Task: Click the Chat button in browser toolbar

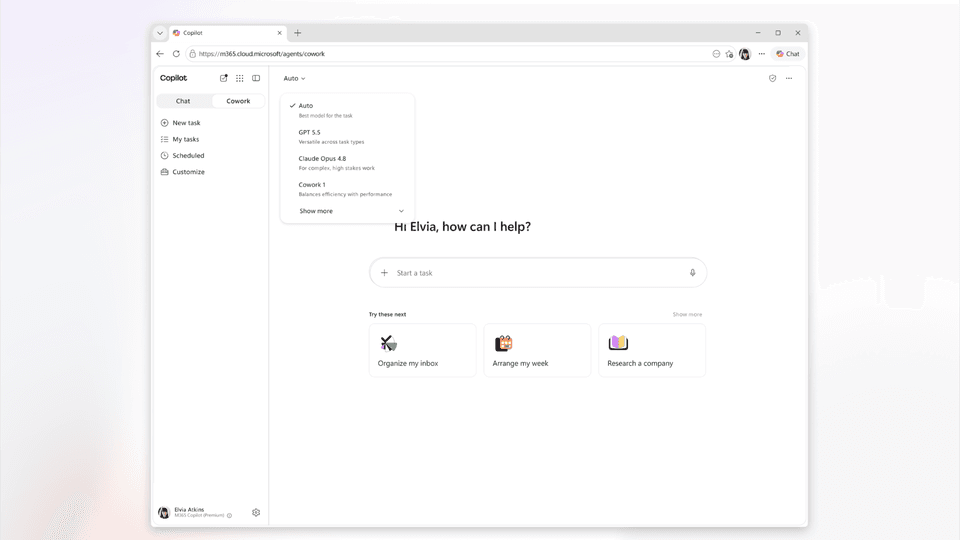Action: click(x=788, y=54)
